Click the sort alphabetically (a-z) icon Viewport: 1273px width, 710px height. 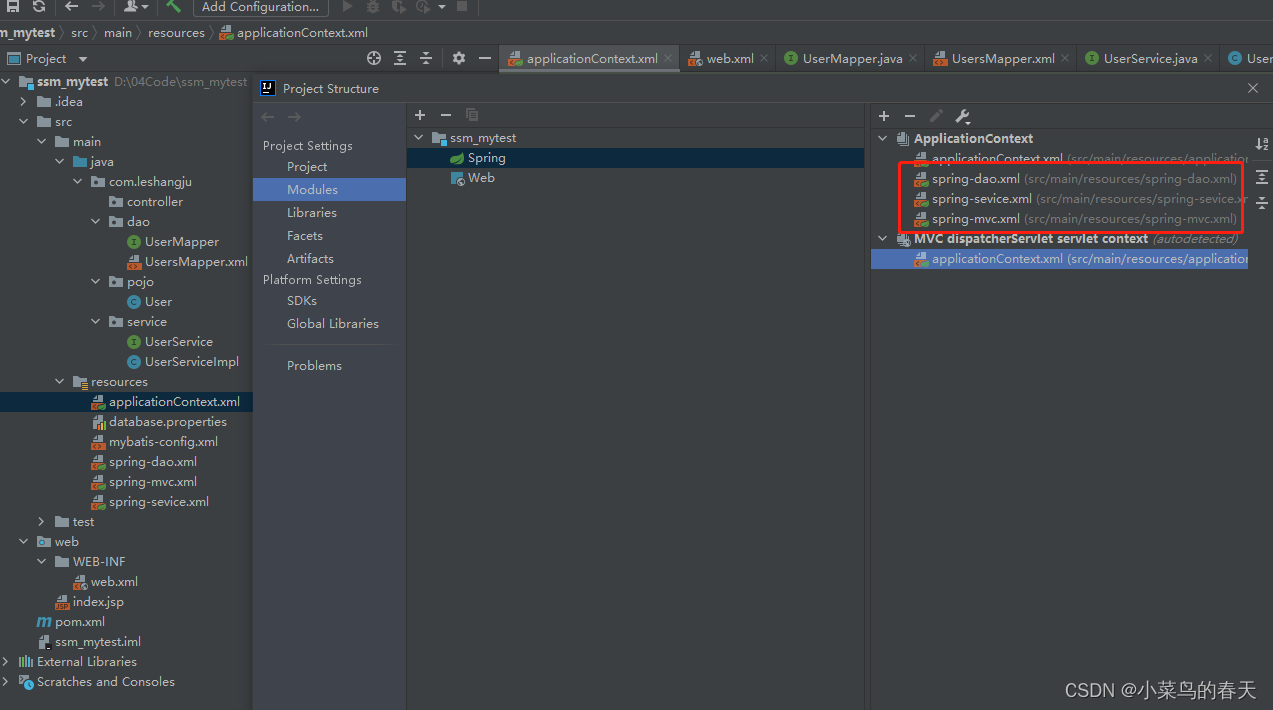1262,145
